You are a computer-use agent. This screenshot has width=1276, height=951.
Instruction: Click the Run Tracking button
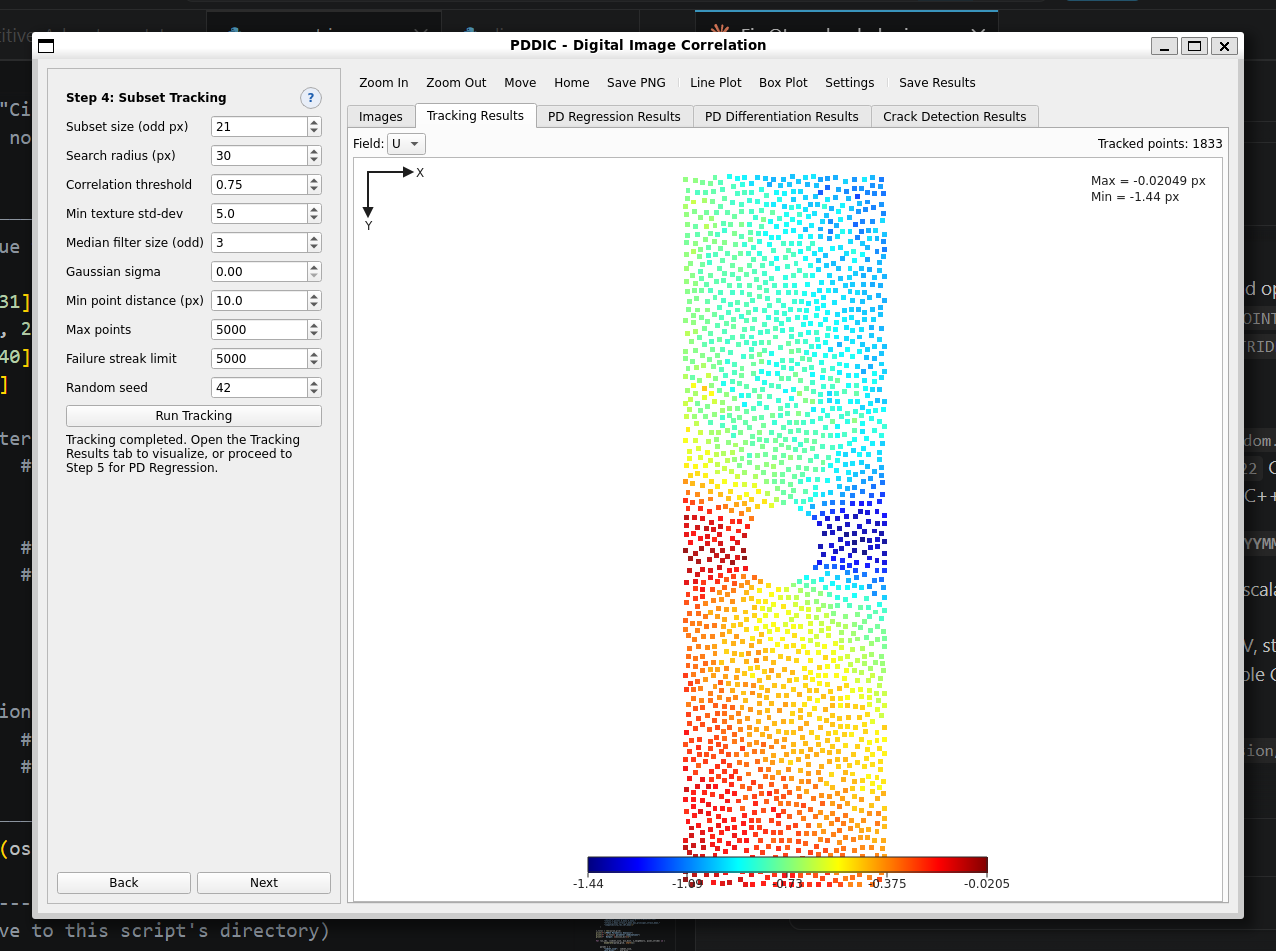[194, 416]
